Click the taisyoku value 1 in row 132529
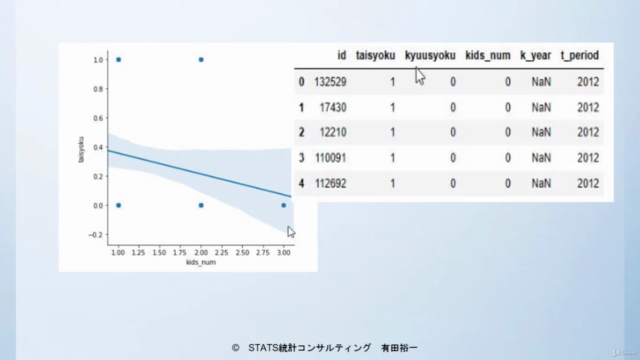This screenshot has height=360, width=640. point(392,82)
